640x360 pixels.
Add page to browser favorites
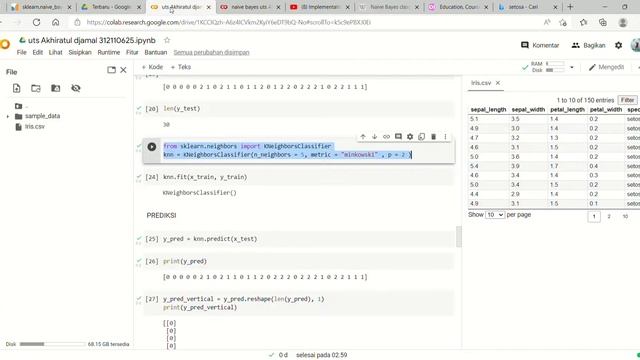pyautogui.click(x=563, y=22)
